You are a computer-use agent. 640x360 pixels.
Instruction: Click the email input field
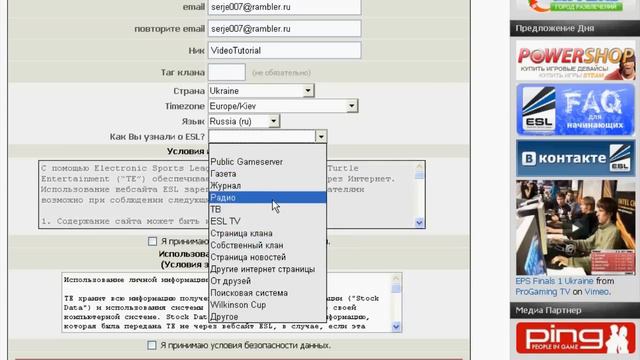pos(284,7)
